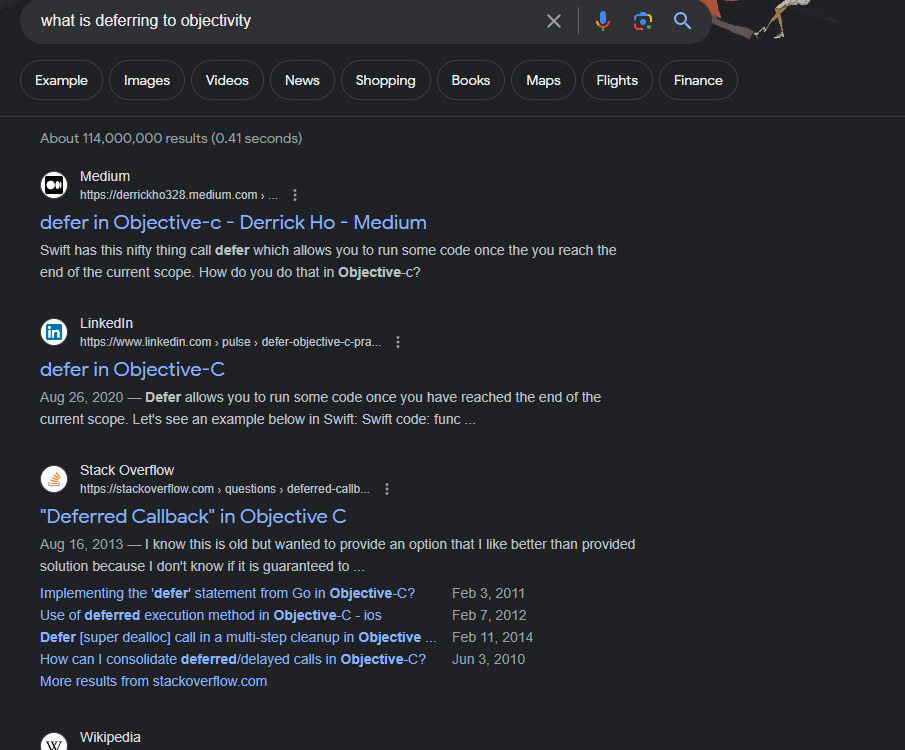Click the 'Wikipedia' site name label
The width and height of the screenshot is (905, 750).
click(x=110, y=737)
